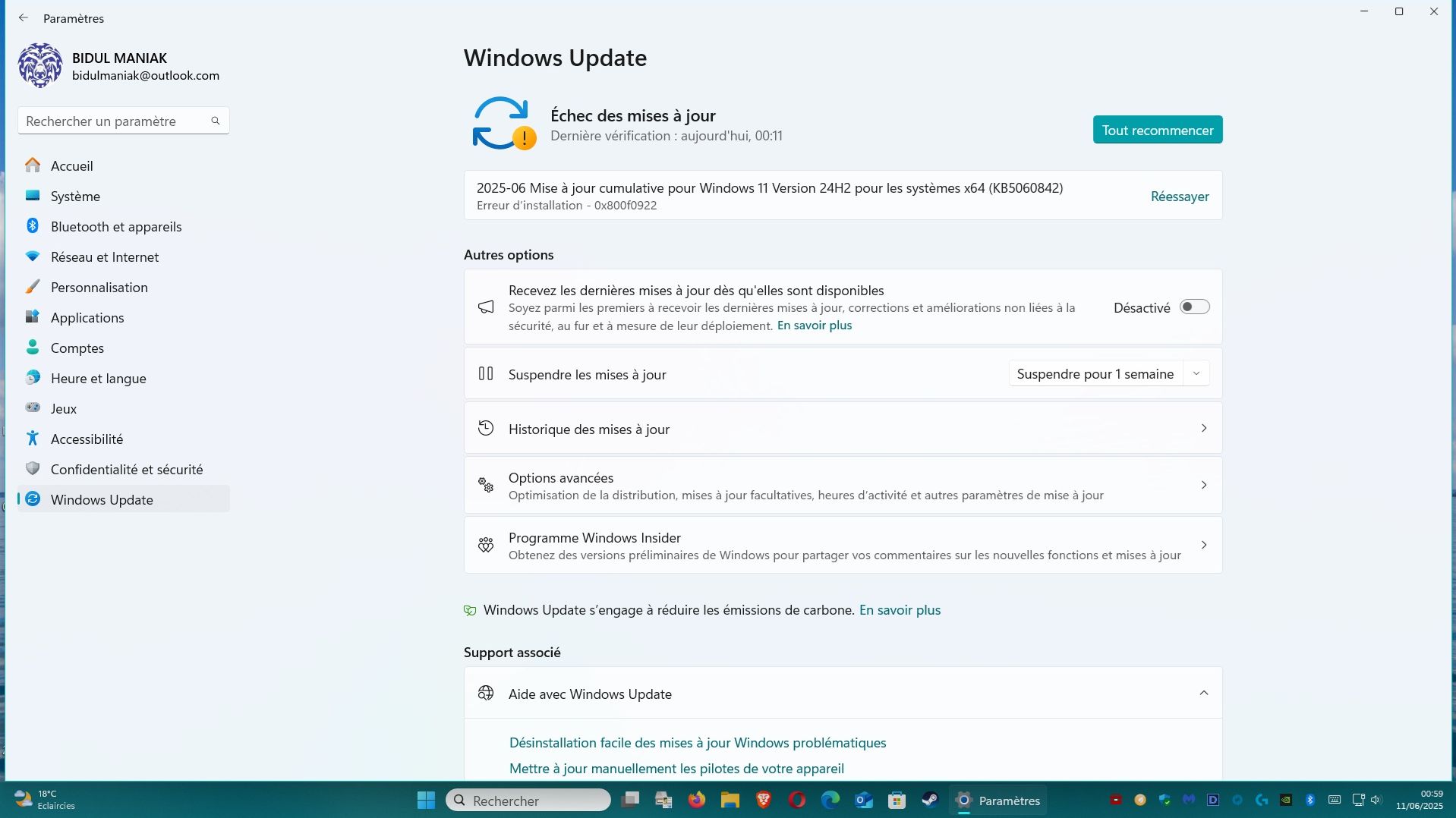This screenshot has height=818, width=1456.
Task: Click the gears icon for Options avancées
Action: pos(486,485)
